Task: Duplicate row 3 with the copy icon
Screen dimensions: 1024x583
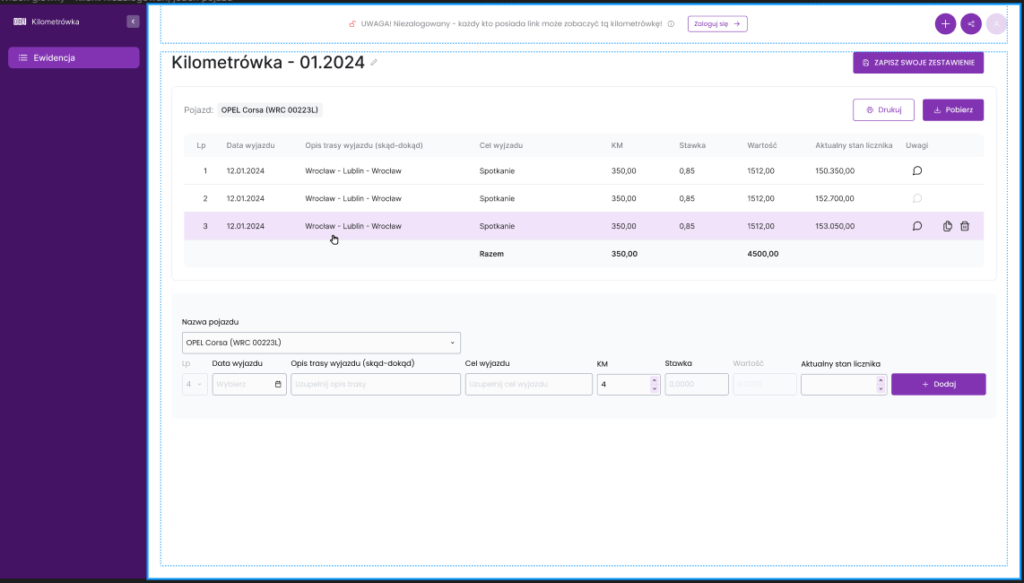Action: tap(947, 226)
